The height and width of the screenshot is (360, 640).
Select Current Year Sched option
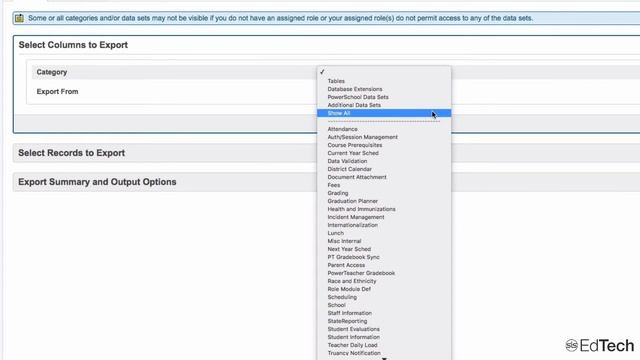[353, 153]
